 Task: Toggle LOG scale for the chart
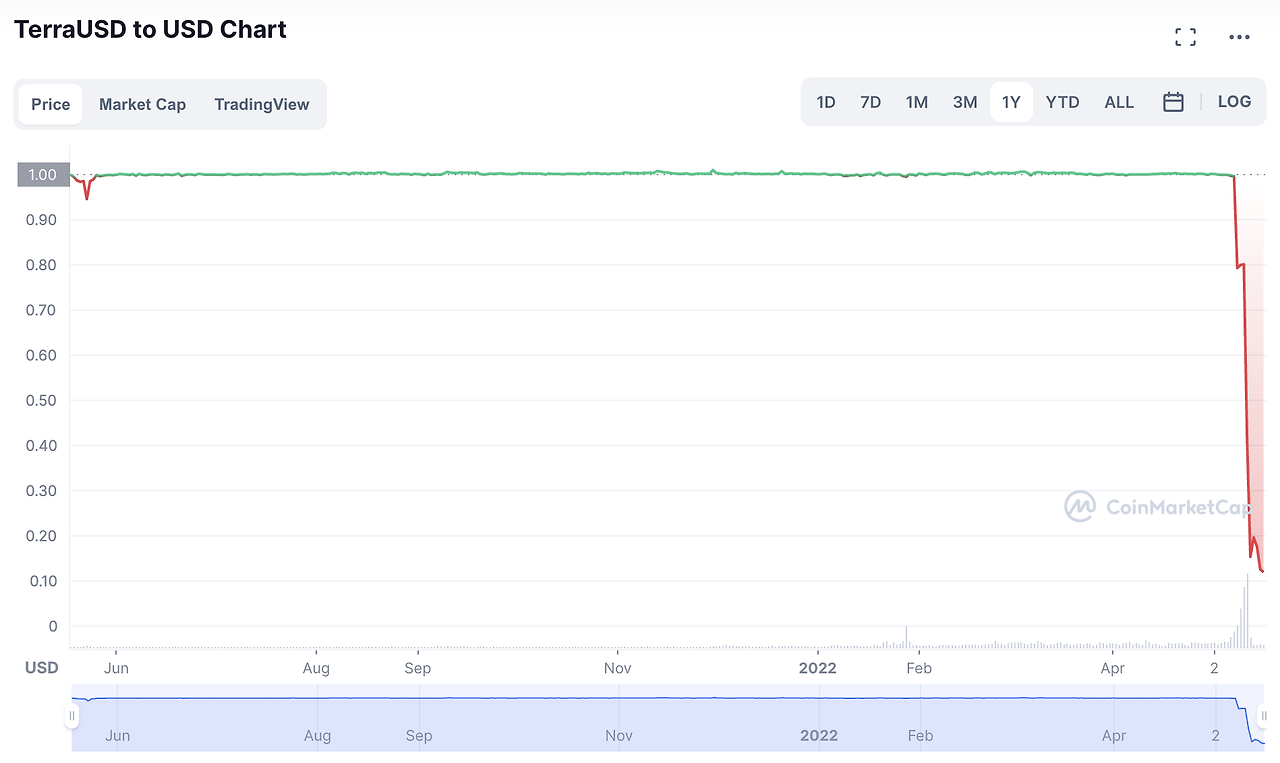(x=1234, y=102)
